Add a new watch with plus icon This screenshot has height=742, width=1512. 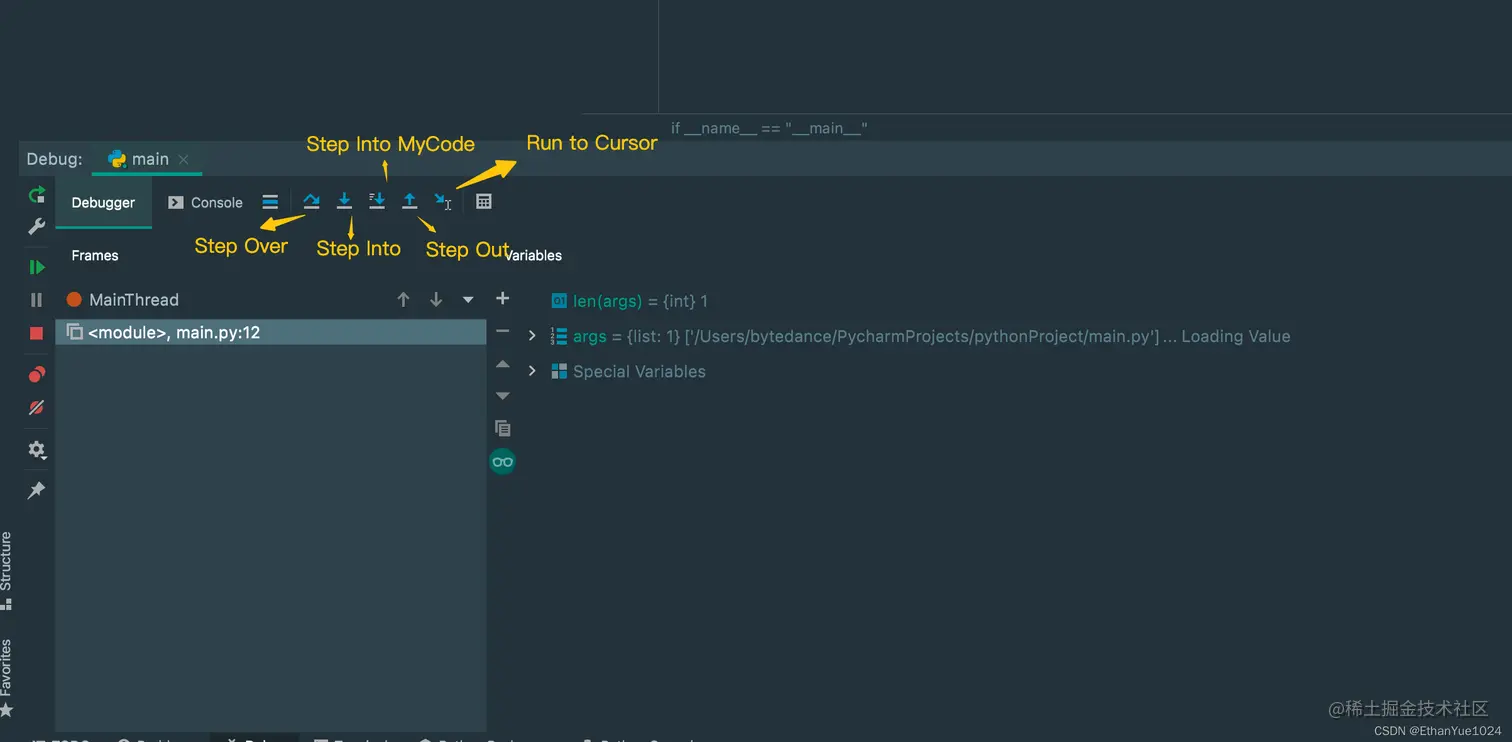503,298
